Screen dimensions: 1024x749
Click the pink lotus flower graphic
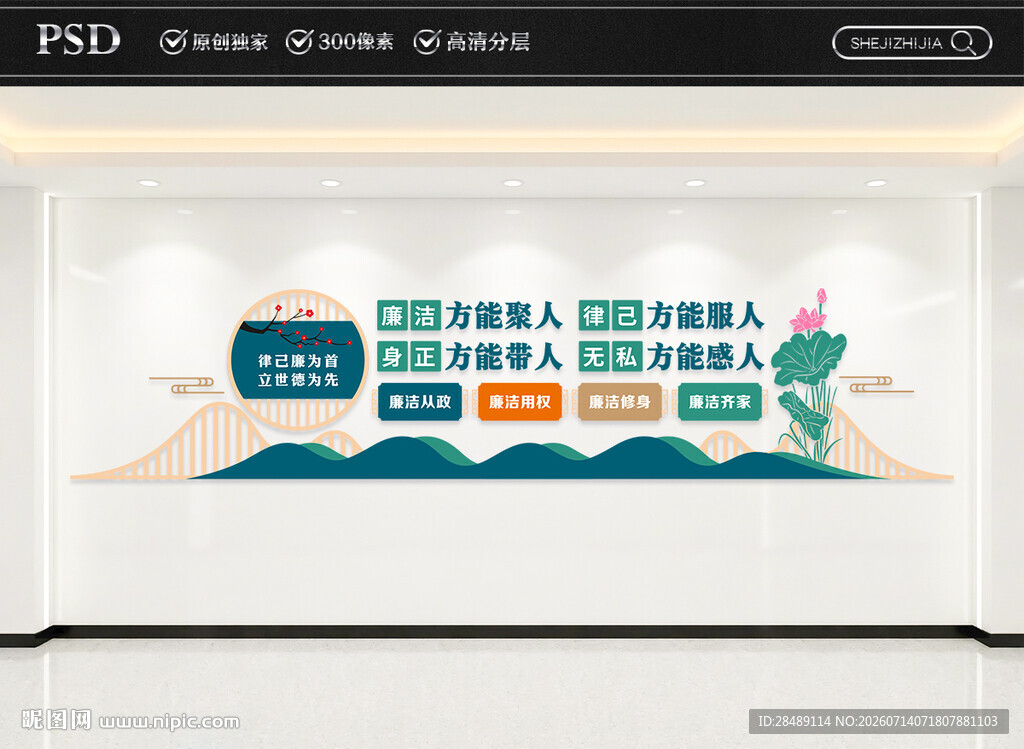click(810, 311)
